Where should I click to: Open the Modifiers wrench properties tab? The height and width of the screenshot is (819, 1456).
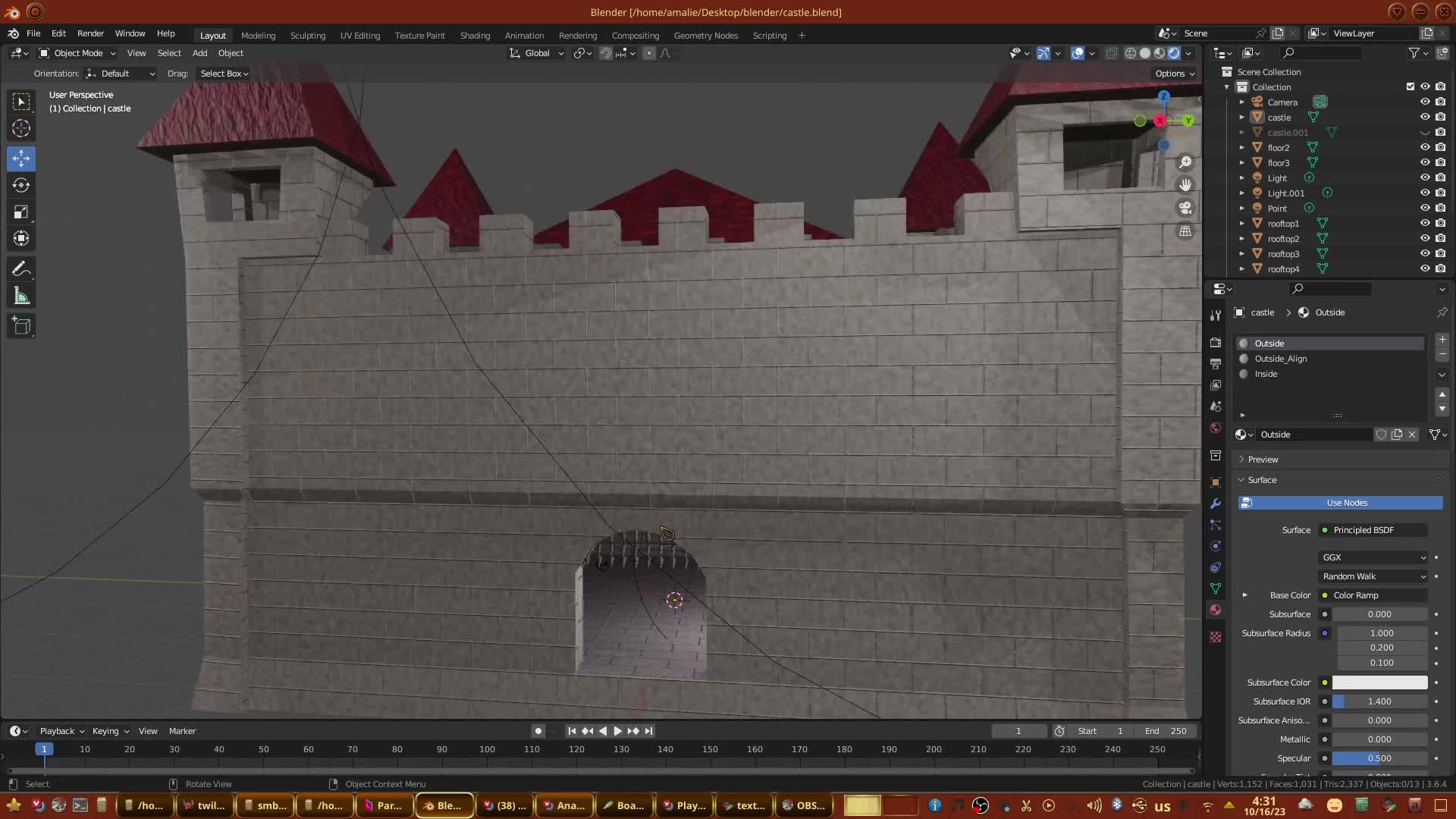1216,504
